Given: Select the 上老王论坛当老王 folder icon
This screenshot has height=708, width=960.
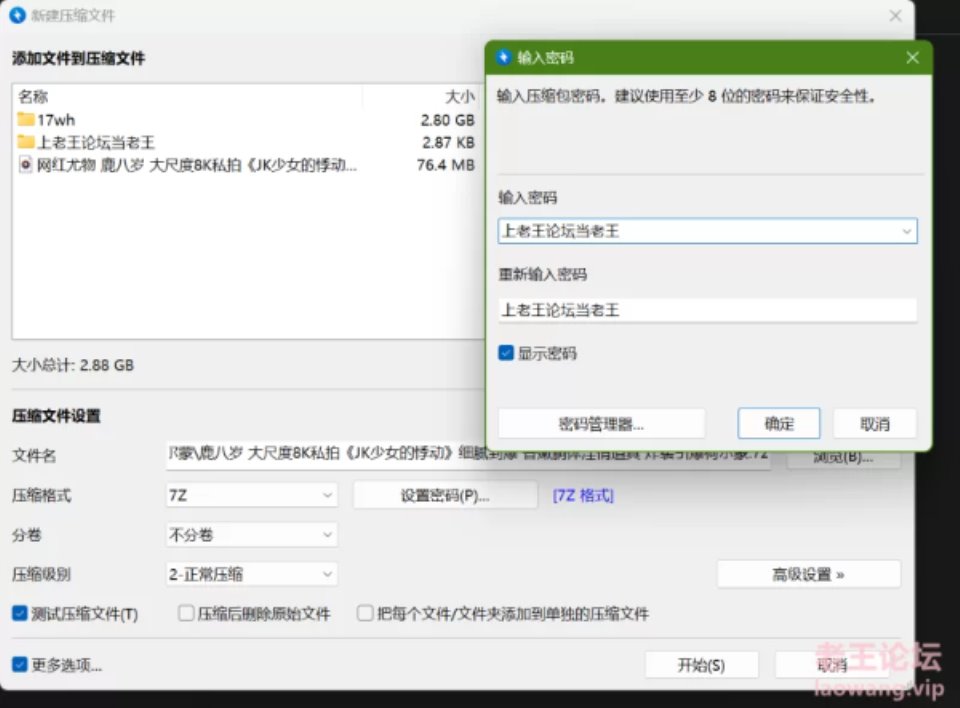Looking at the screenshot, I should 26,141.
